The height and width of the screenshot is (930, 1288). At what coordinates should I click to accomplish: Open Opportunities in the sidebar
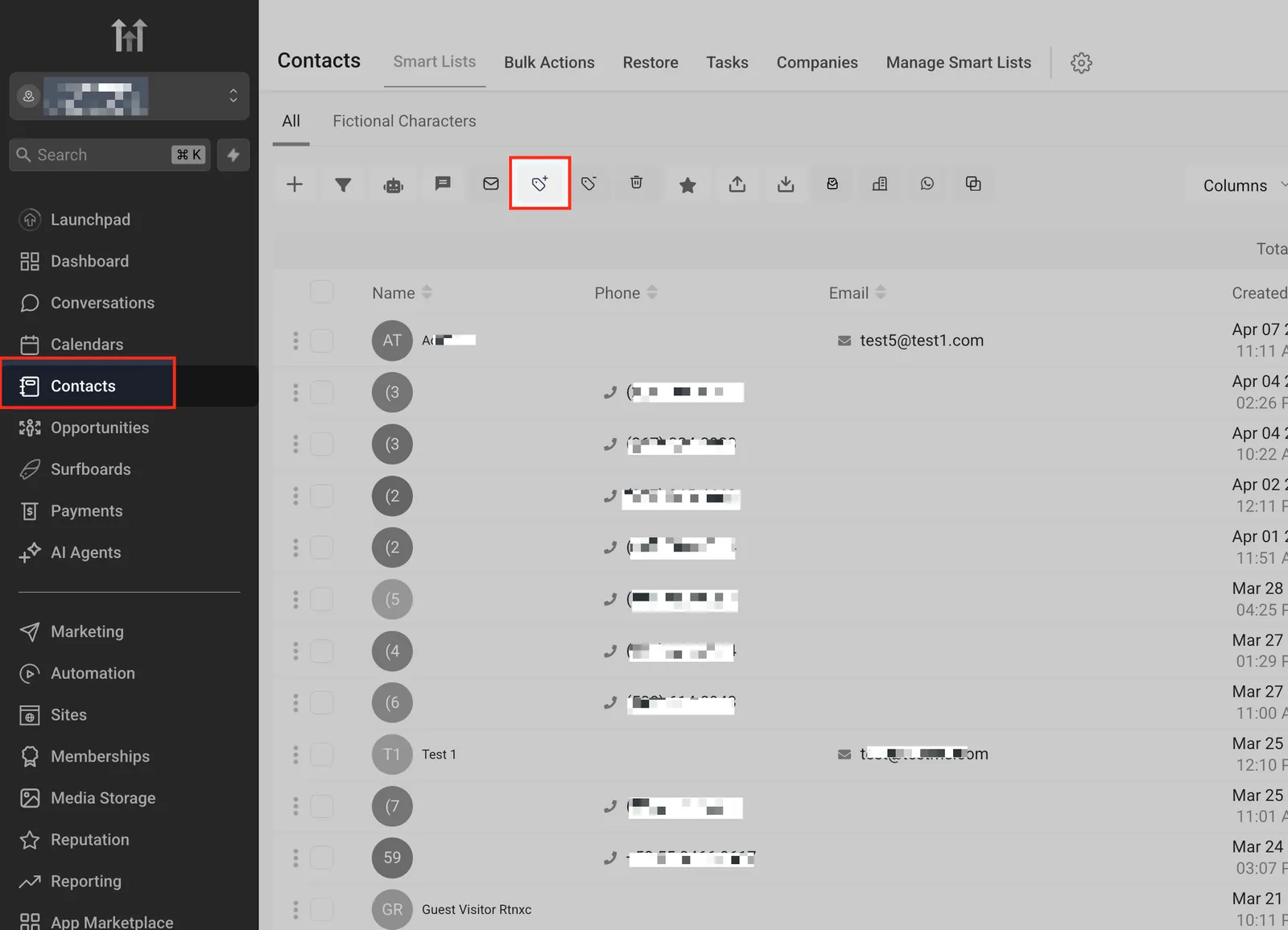pyautogui.click(x=100, y=428)
